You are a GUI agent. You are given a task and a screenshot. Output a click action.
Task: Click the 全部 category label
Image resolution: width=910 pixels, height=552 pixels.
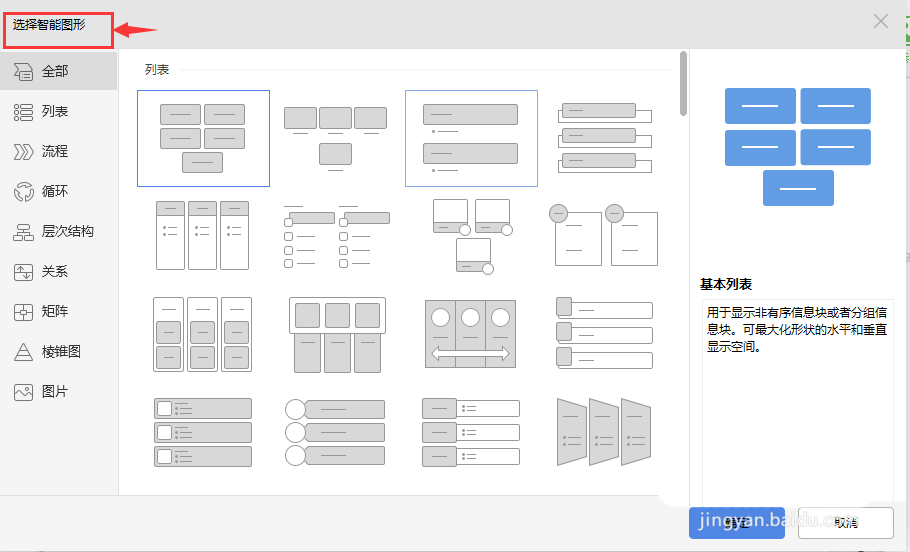(55, 71)
